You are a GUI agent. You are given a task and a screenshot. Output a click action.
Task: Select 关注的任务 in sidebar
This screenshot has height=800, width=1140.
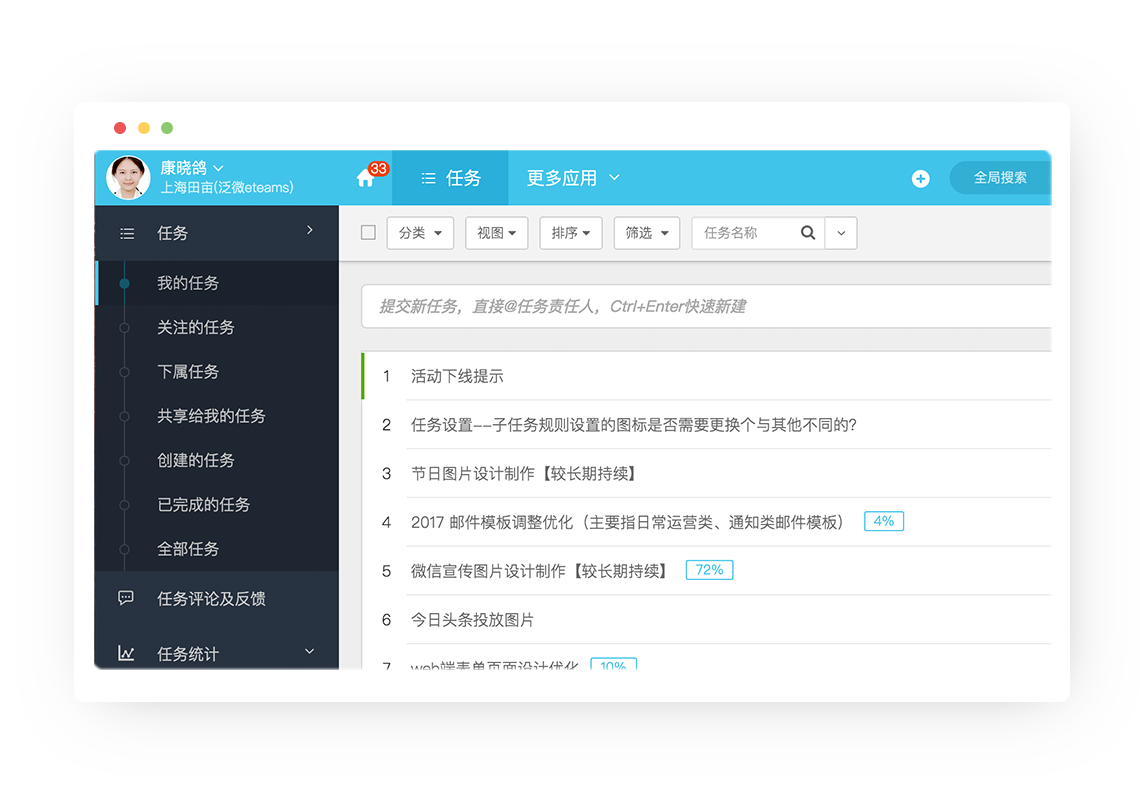coord(196,327)
